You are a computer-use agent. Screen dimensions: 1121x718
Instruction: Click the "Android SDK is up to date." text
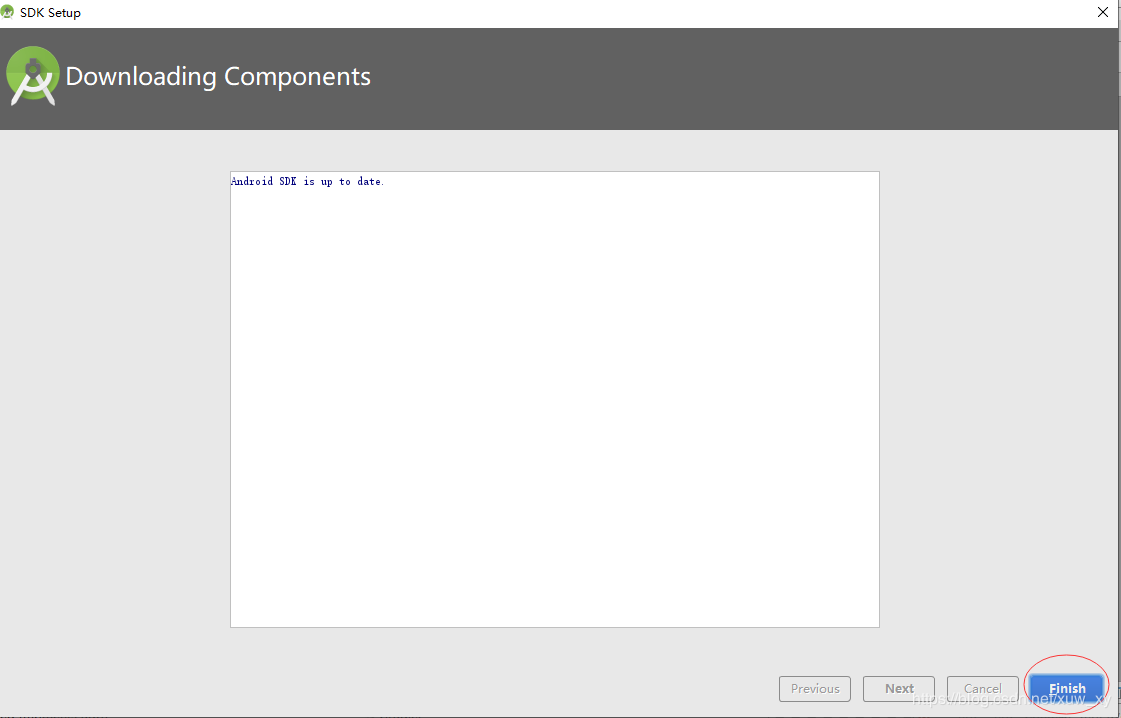307,182
